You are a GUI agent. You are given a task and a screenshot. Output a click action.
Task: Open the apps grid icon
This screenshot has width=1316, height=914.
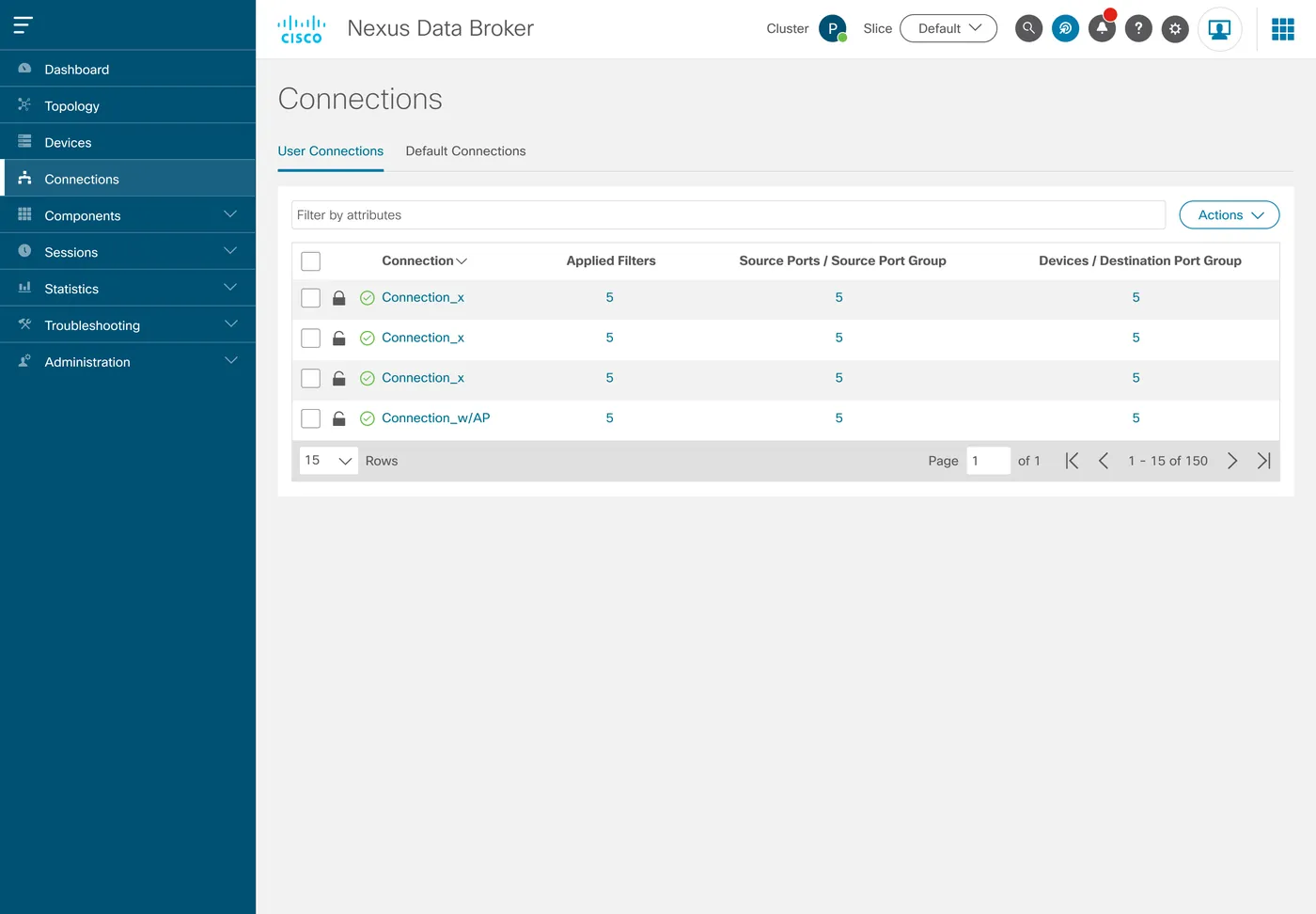coord(1283,29)
